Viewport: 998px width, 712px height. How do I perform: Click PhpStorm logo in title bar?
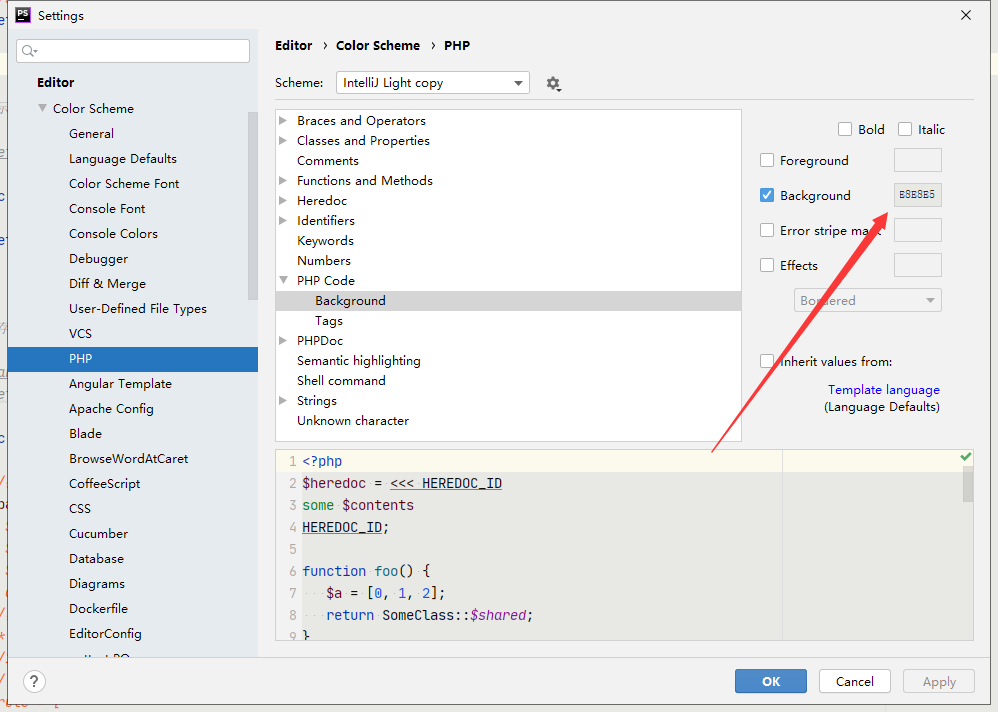23,15
